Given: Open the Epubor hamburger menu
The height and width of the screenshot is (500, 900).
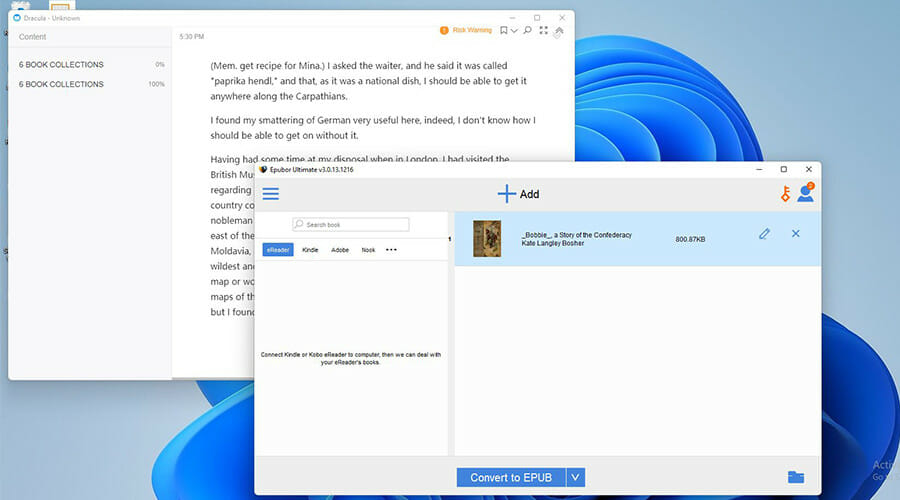Looking at the screenshot, I should (x=271, y=194).
